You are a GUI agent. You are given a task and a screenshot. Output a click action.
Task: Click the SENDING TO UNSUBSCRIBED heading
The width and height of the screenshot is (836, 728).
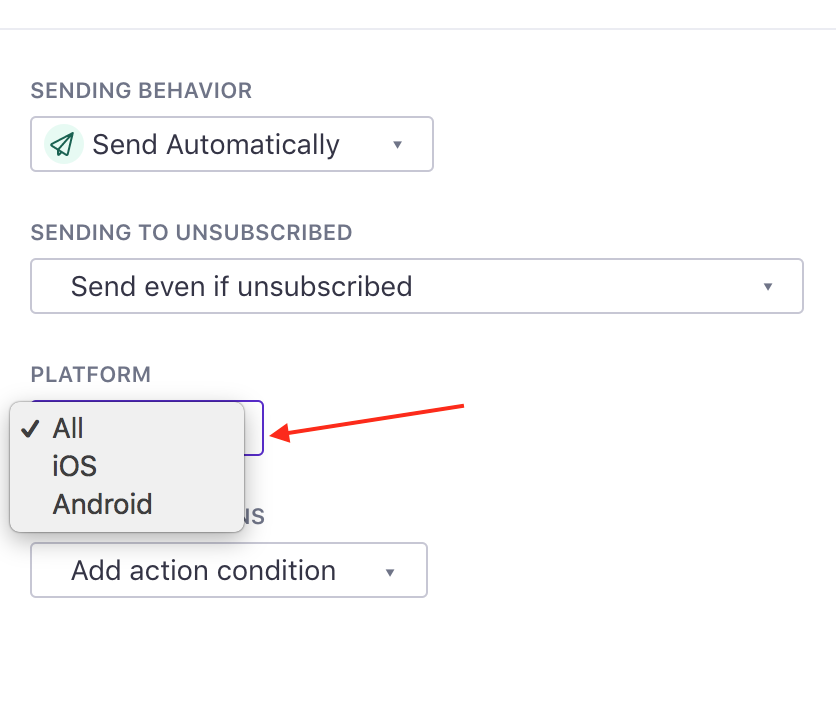tap(191, 233)
